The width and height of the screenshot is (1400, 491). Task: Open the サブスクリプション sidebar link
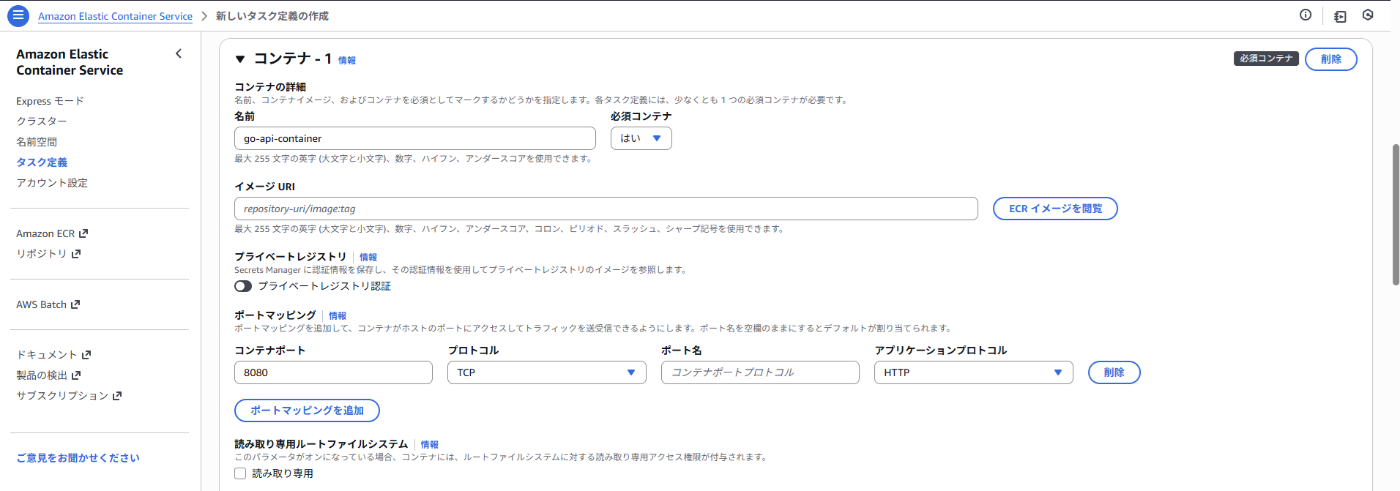(62, 396)
